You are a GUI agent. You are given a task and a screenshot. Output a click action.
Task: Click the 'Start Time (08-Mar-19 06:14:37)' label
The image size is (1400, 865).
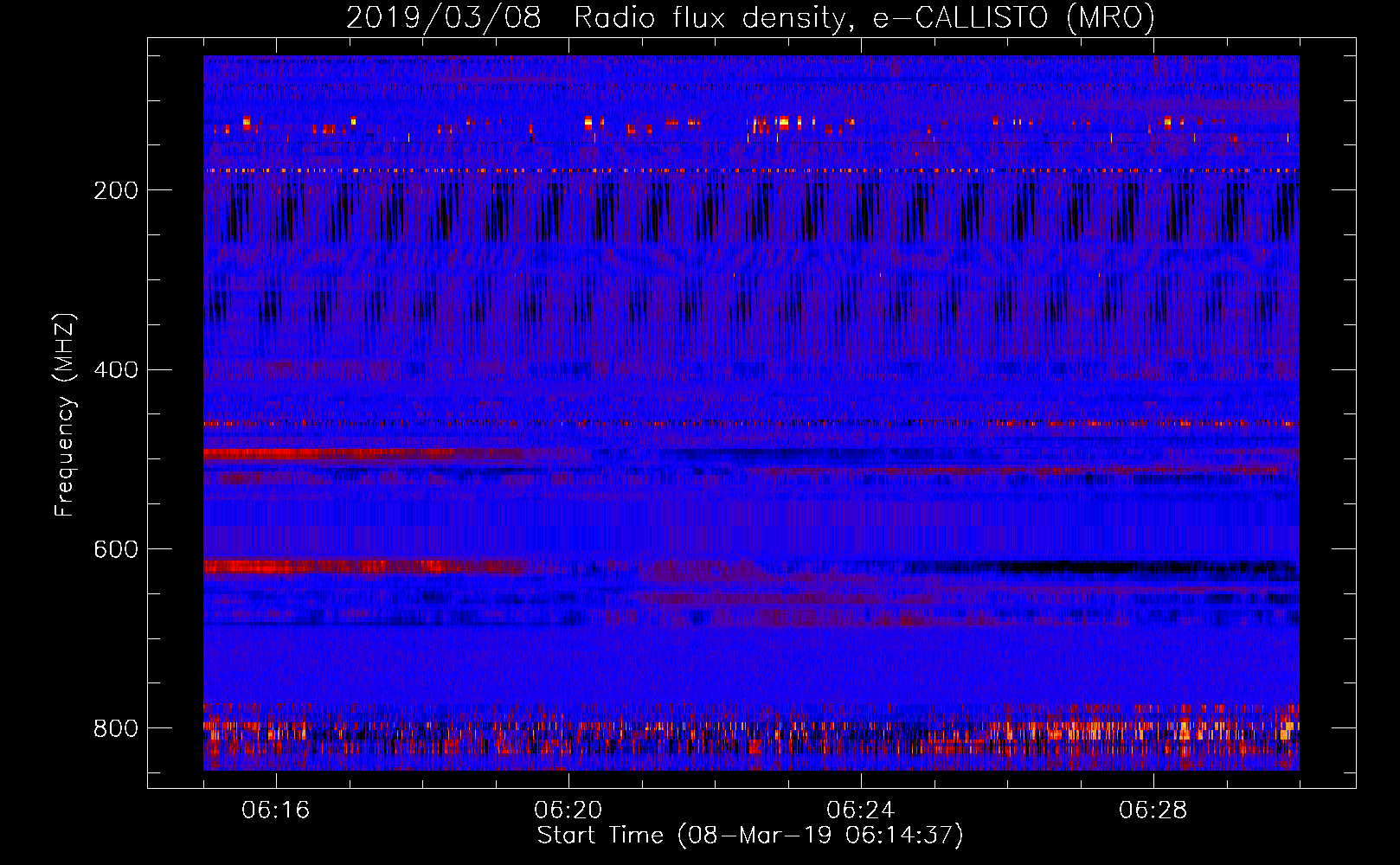750,836
